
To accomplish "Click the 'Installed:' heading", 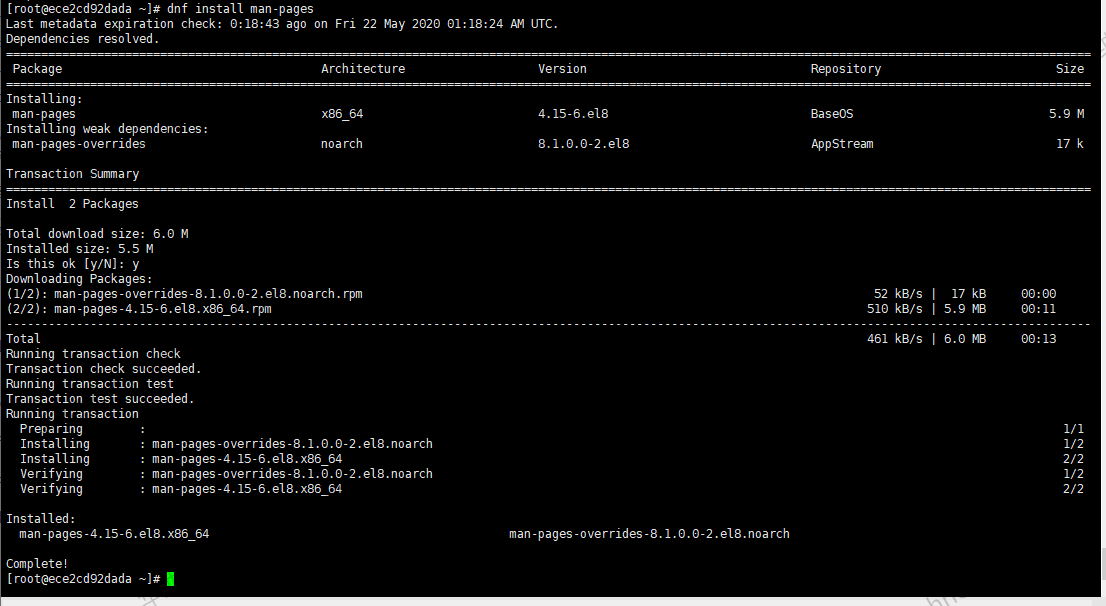I will [x=41, y=519].
